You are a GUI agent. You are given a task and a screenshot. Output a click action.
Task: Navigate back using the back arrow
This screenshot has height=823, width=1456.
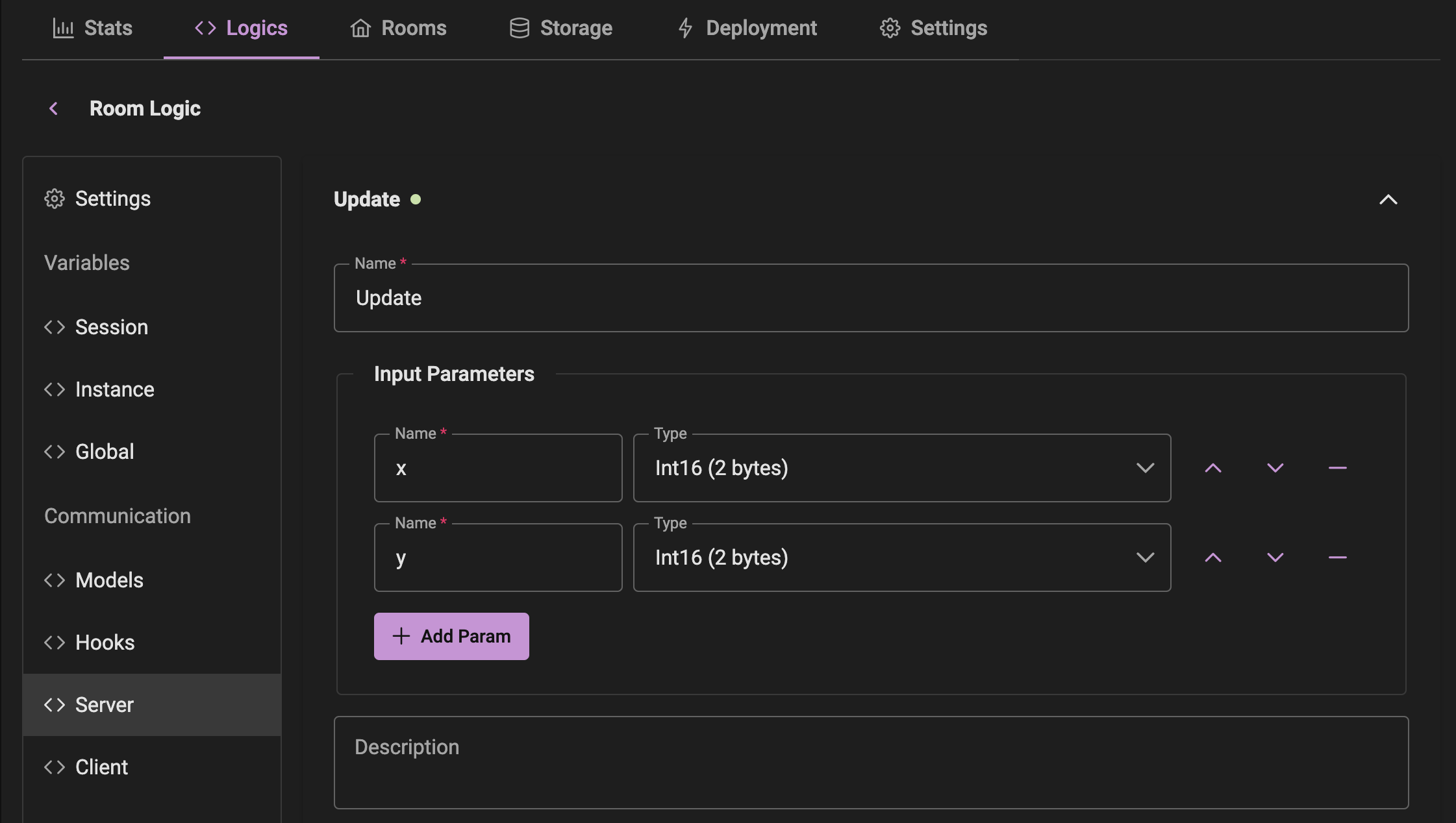(54, 107)
